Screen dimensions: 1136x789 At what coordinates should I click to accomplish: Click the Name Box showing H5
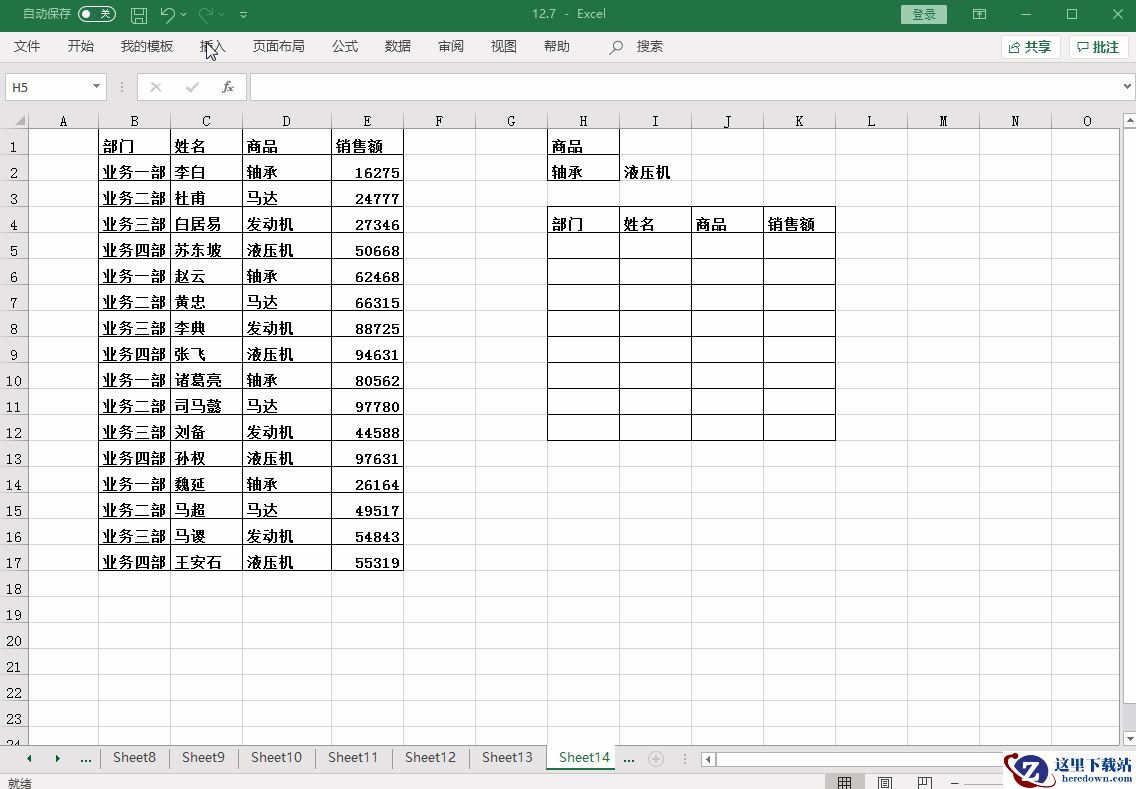47,87
